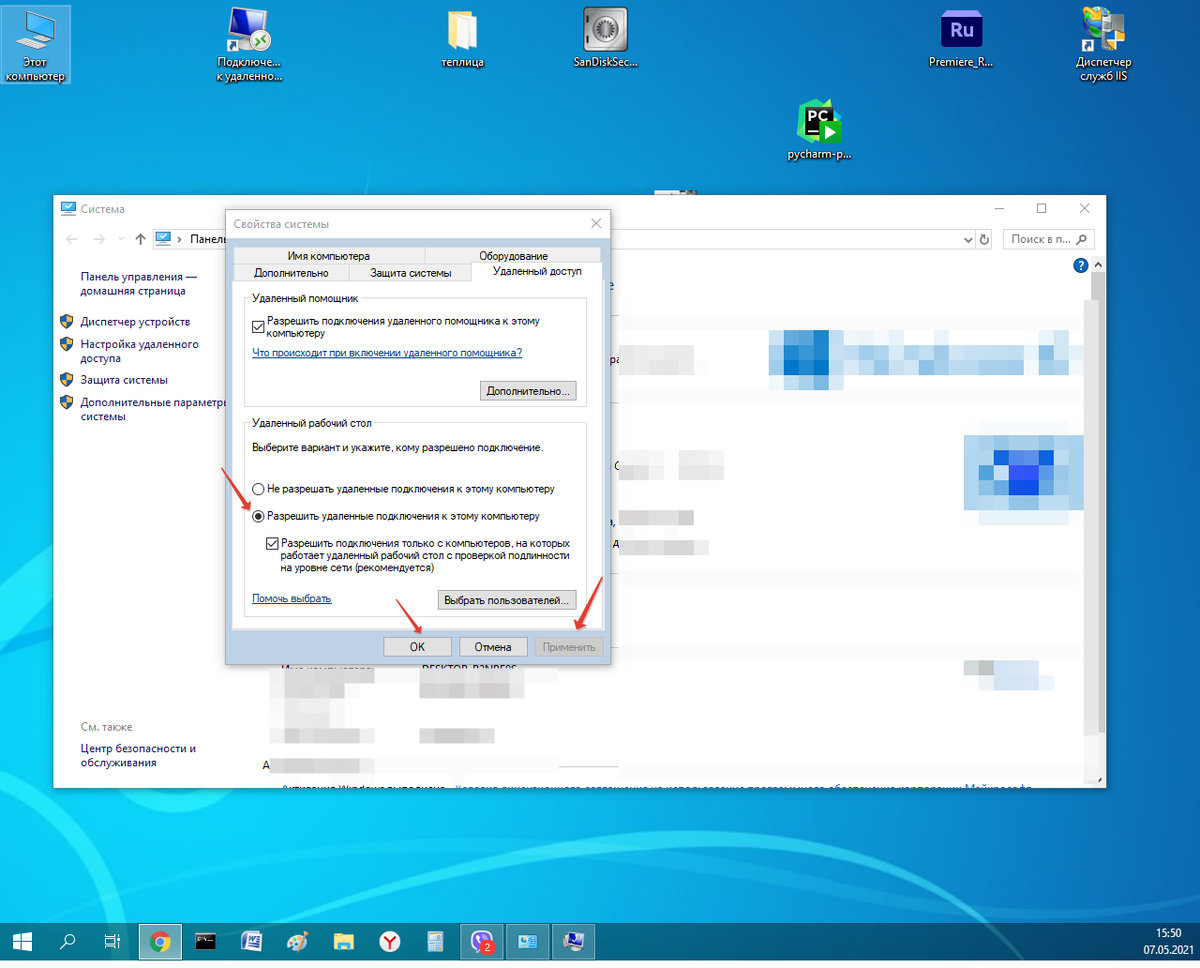Go back in the System window
The height and width of the screenshot is (968, 1200).
coord(71,239)
